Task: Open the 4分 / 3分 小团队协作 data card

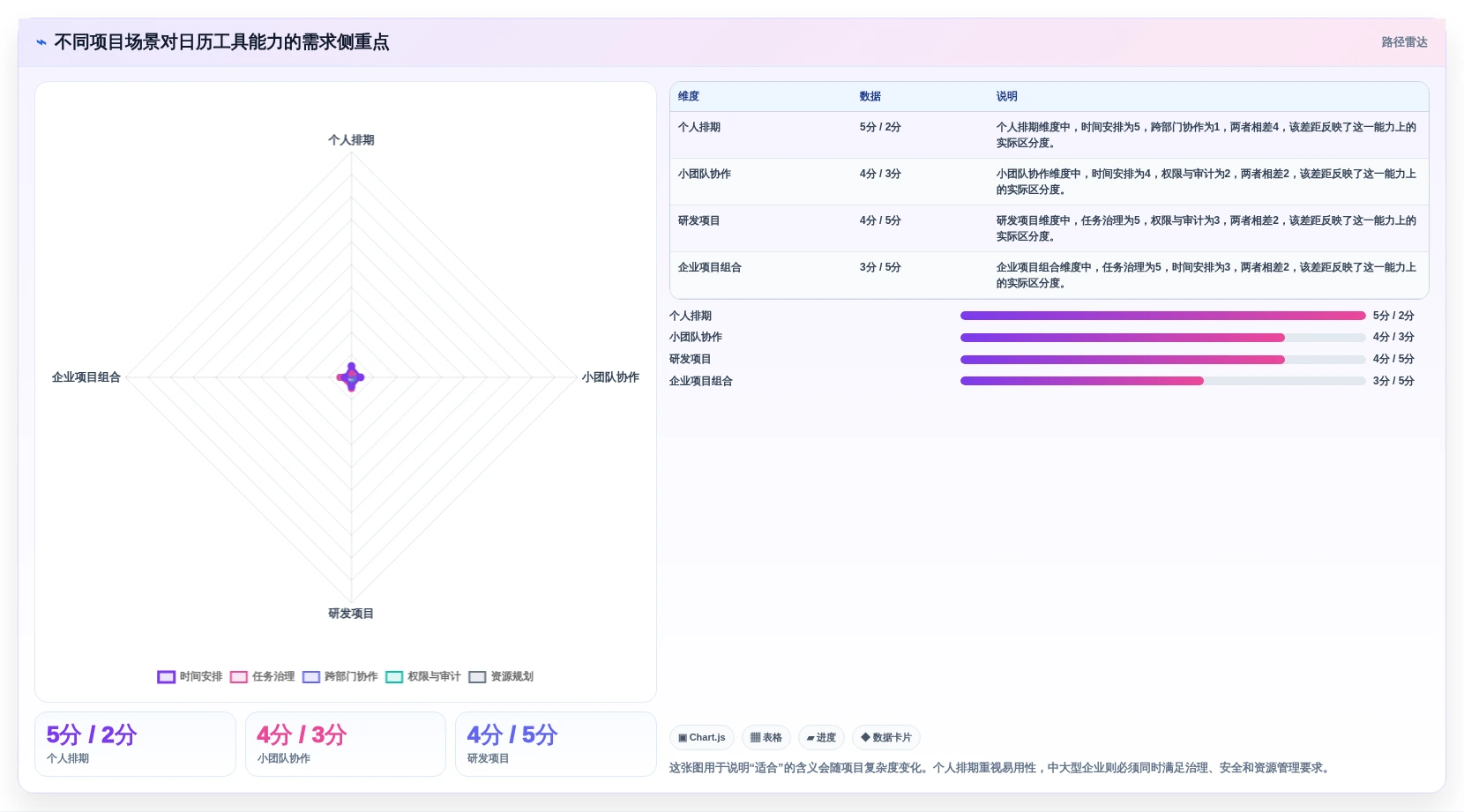Action: pos(346,744)
